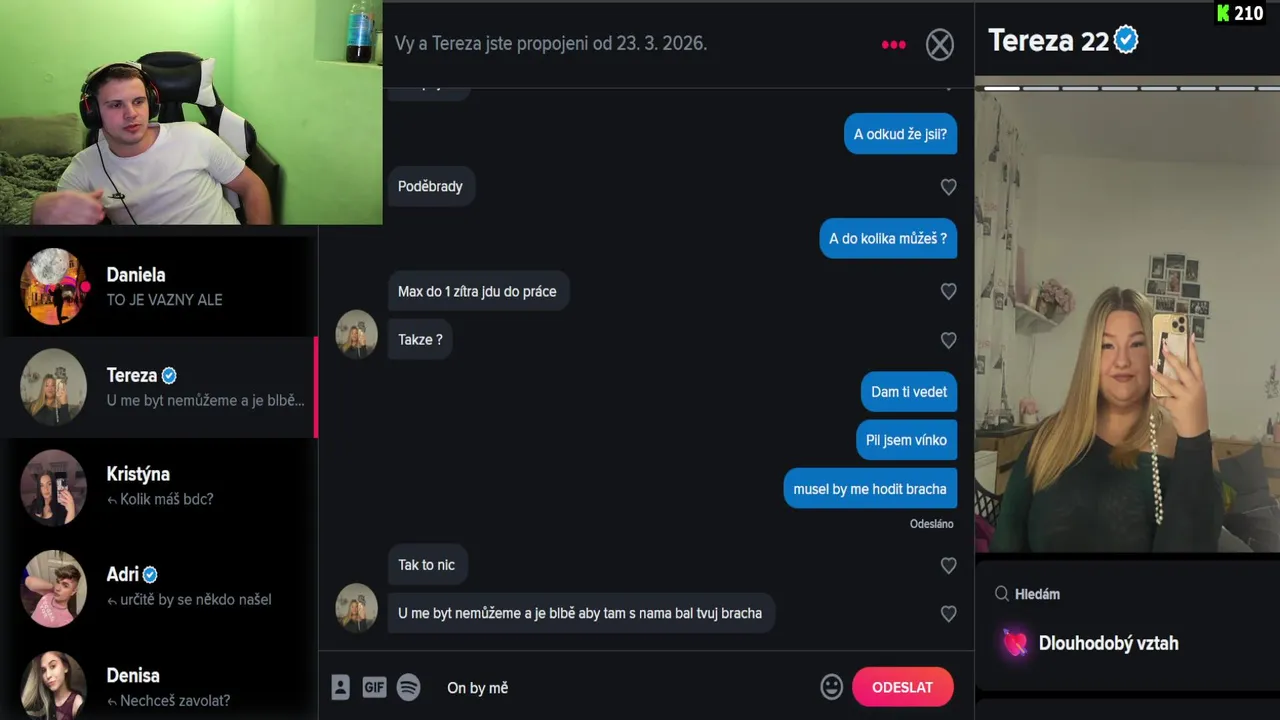Focus the message input containing "On by mě"
The image size is (1280, 720).
624,687
